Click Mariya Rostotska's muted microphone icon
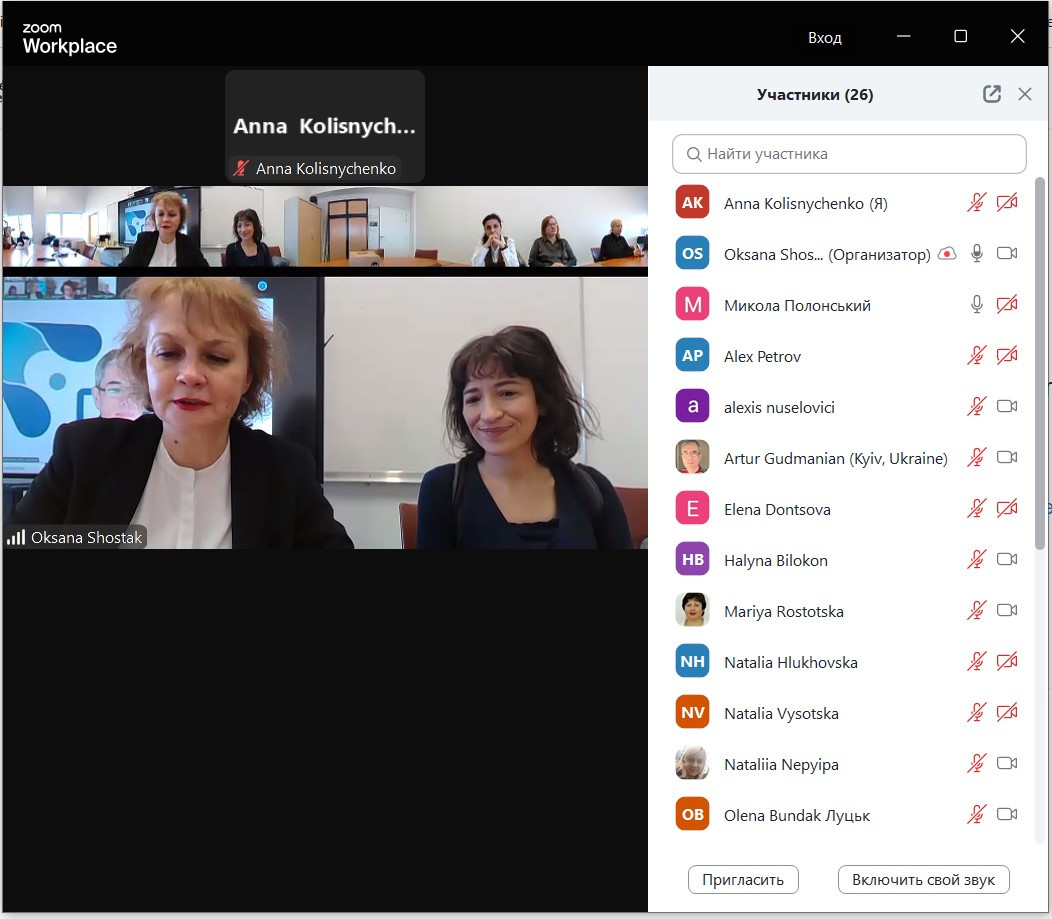Viewport: 1052px width, 919px height. (x=976, y=610)
